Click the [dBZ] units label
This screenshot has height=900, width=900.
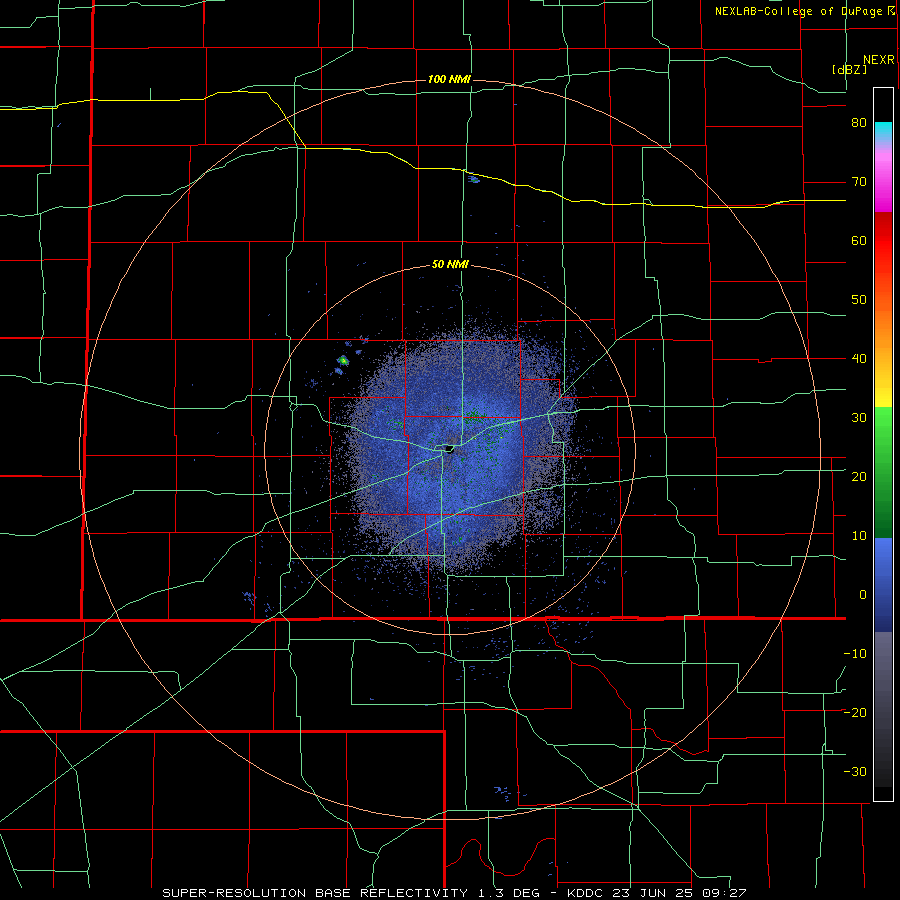click(849, 69)
